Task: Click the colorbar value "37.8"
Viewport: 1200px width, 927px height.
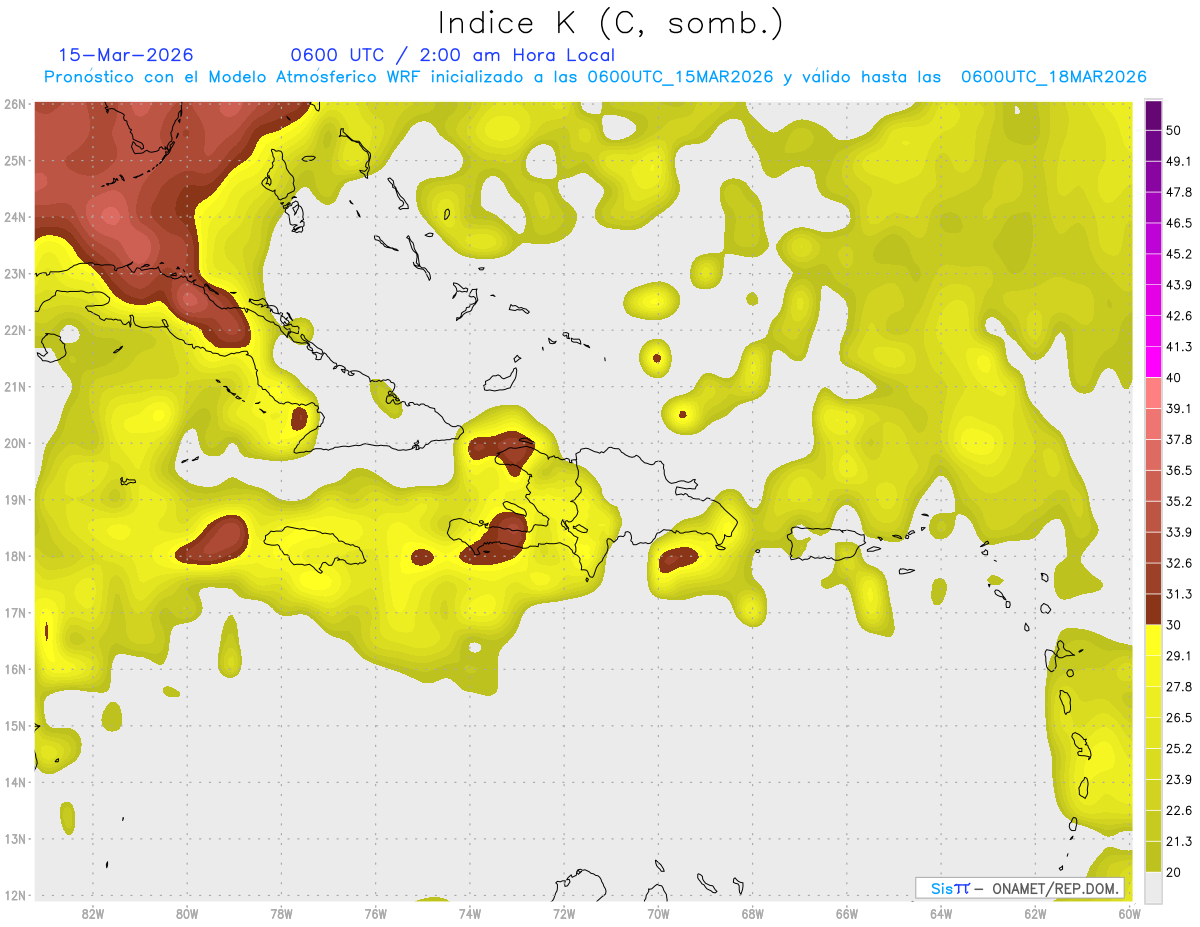Action: [x=1179, y=439]
